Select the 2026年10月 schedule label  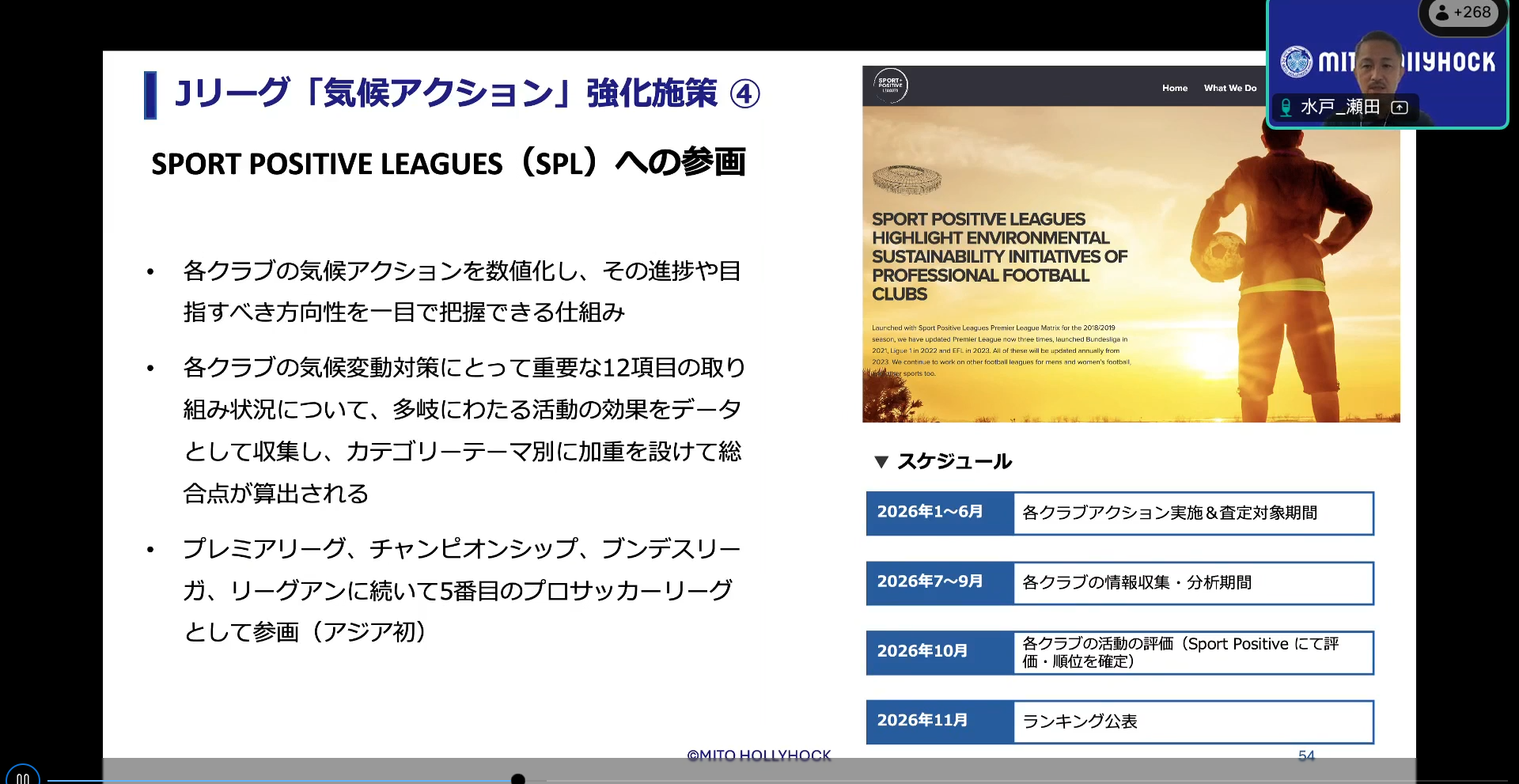tap(940, 652)
